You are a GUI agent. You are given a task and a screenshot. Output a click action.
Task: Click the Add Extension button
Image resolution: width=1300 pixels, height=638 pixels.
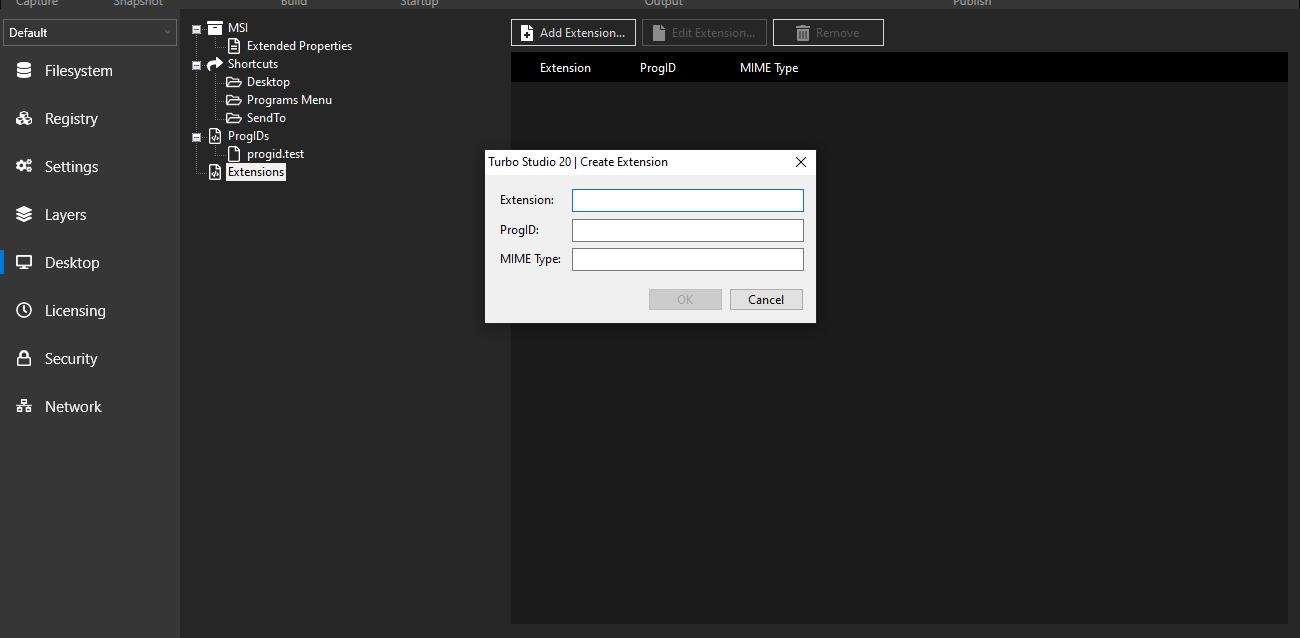click(572, 32)
